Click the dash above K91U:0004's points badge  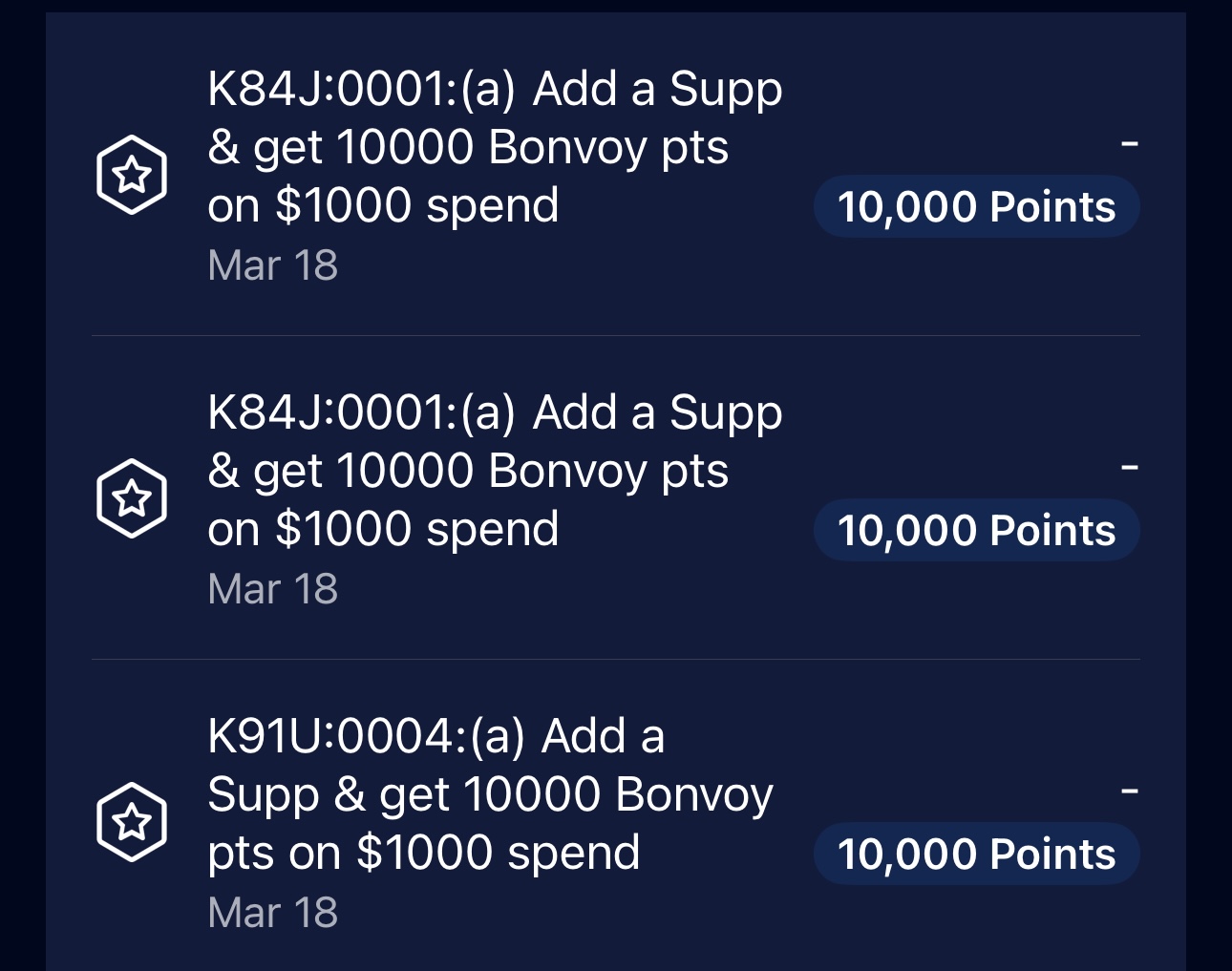coord(1130,791)
